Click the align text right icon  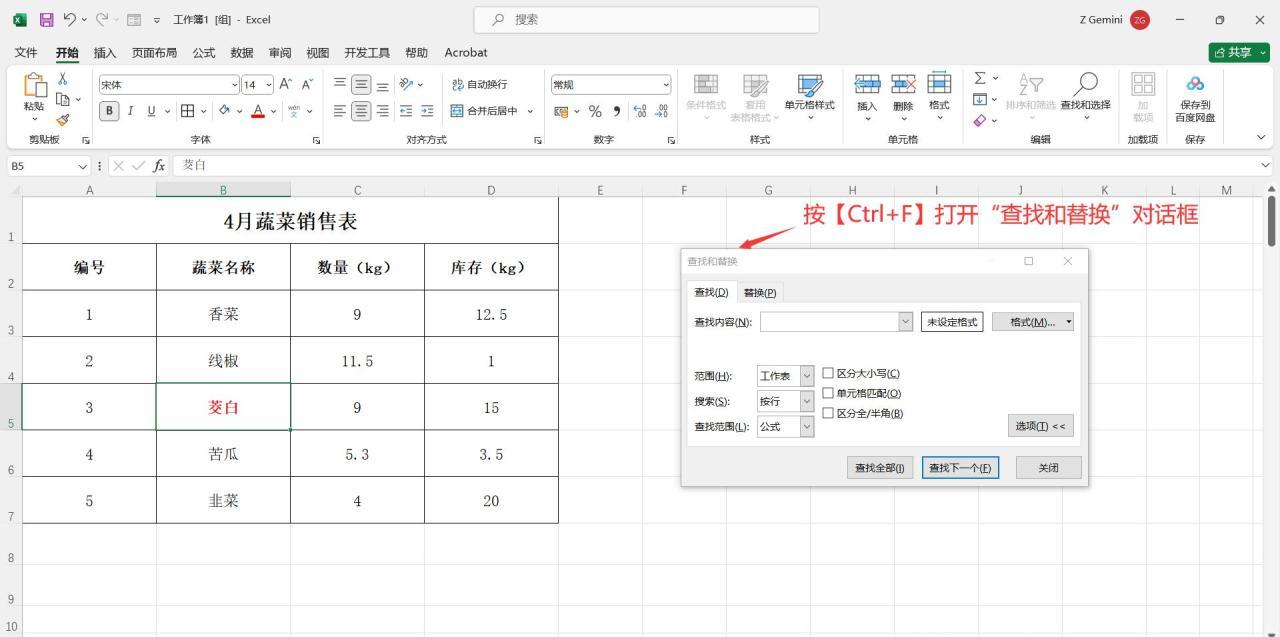(x=382, y=111)
